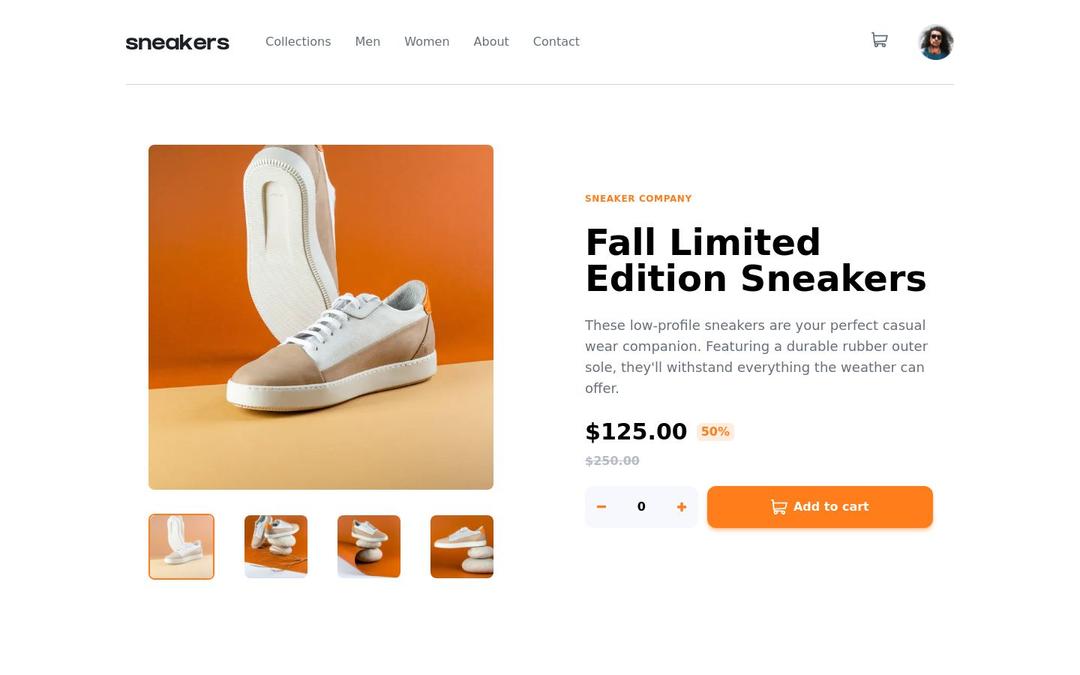1080x675 pixels.
Task: Click the sneakers logo
Action: (x=177, y=42)
